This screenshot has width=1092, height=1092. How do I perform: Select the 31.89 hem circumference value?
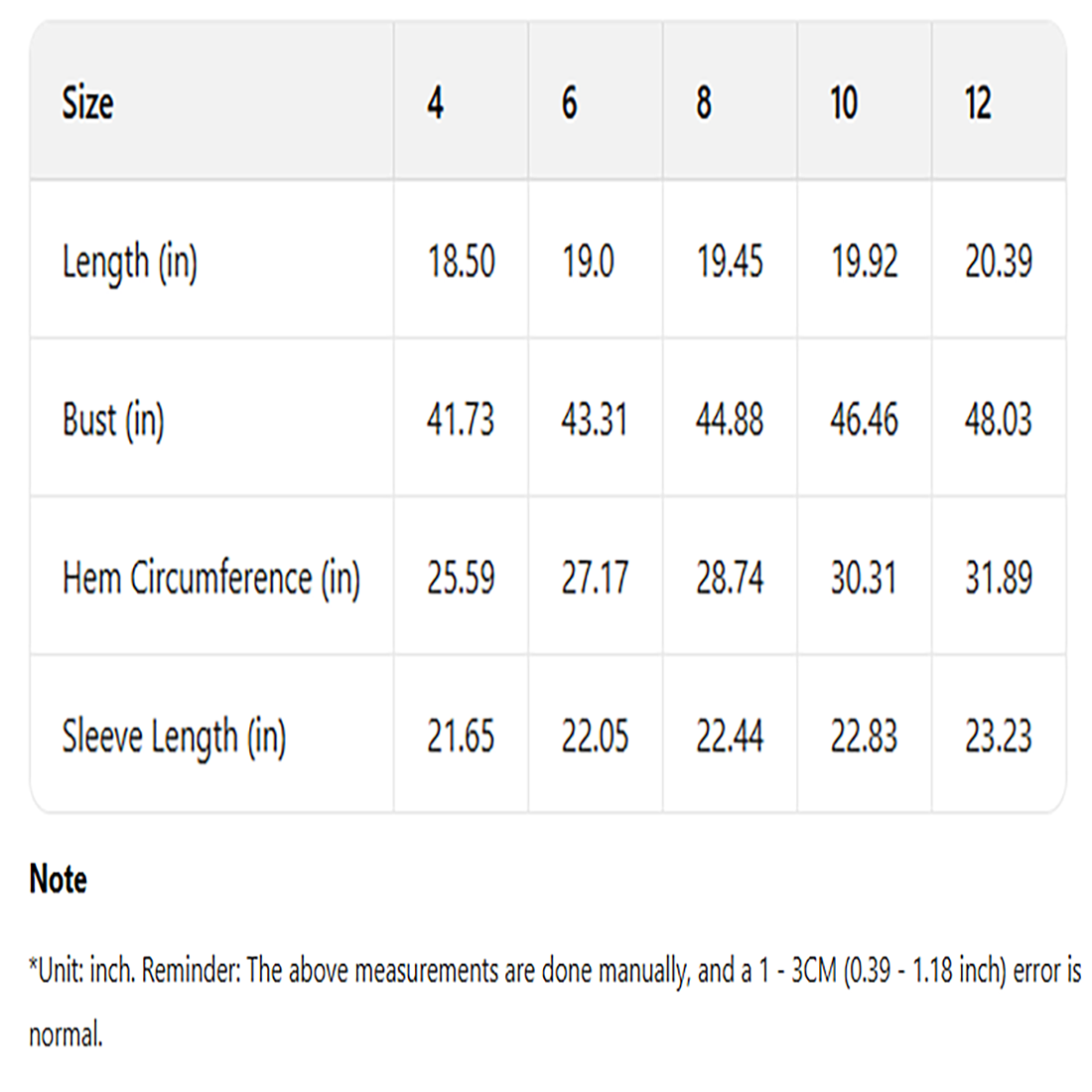(999, 578)
